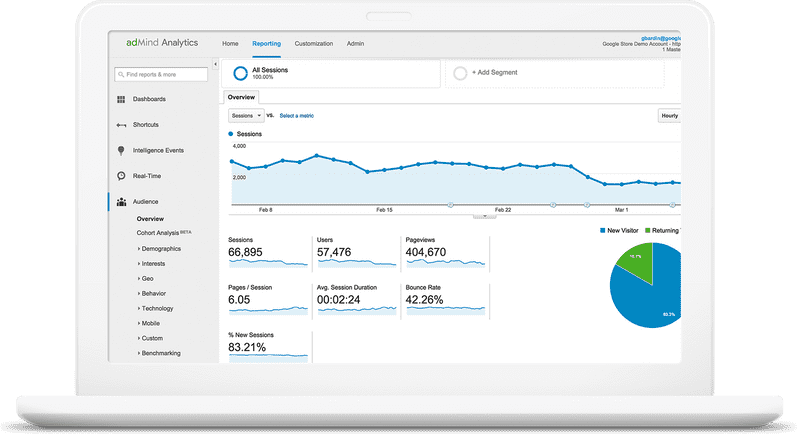This screenshot has width=800, height=434.
Task: Open the Dashboards icon in sidebar
Action: (x=121, y=99)
